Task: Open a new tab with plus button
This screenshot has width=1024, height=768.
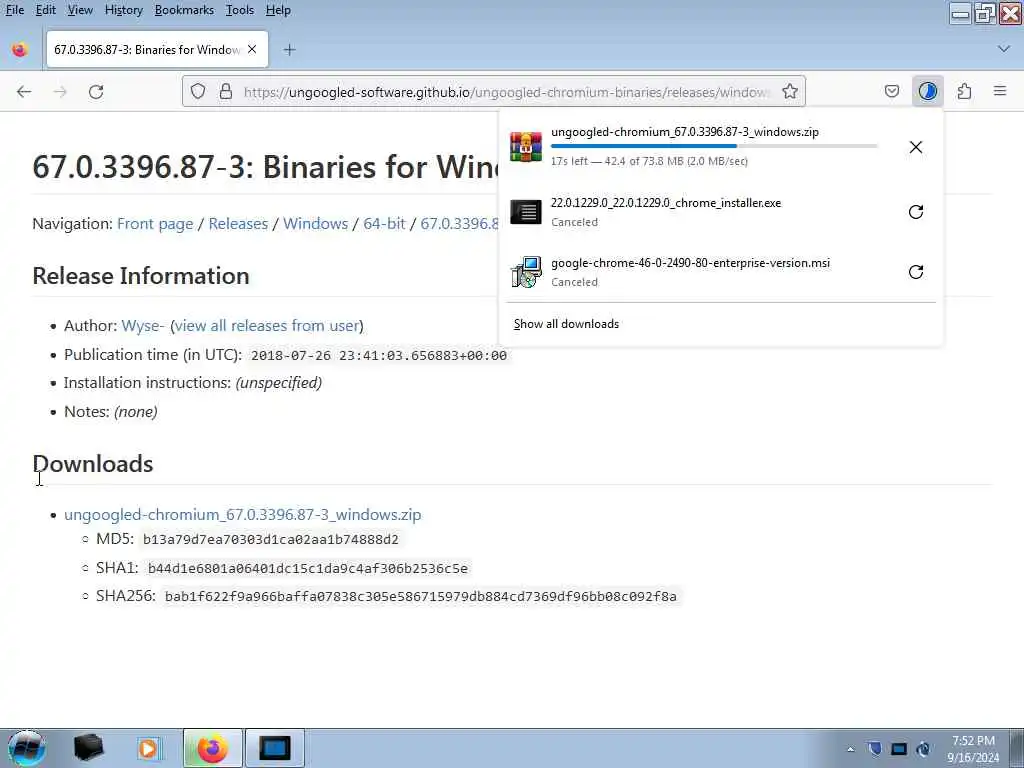Action: (x=289, y=50)
